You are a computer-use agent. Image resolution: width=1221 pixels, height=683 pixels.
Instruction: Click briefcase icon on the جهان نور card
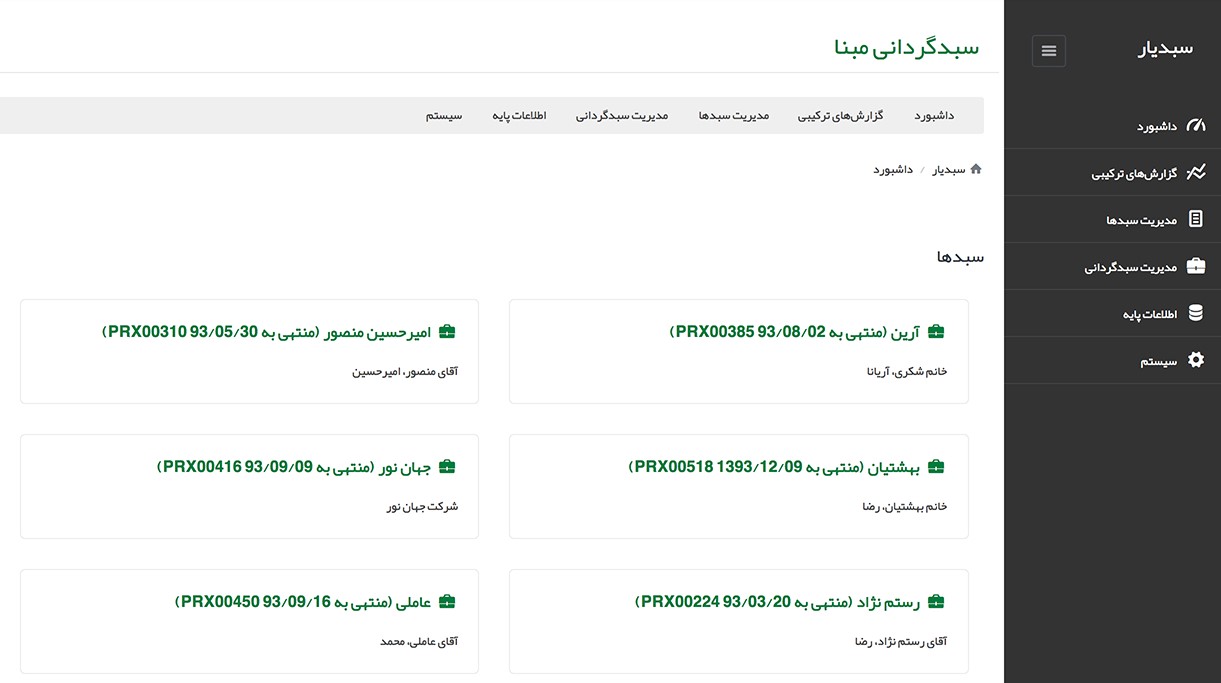(x=447, y=467)
